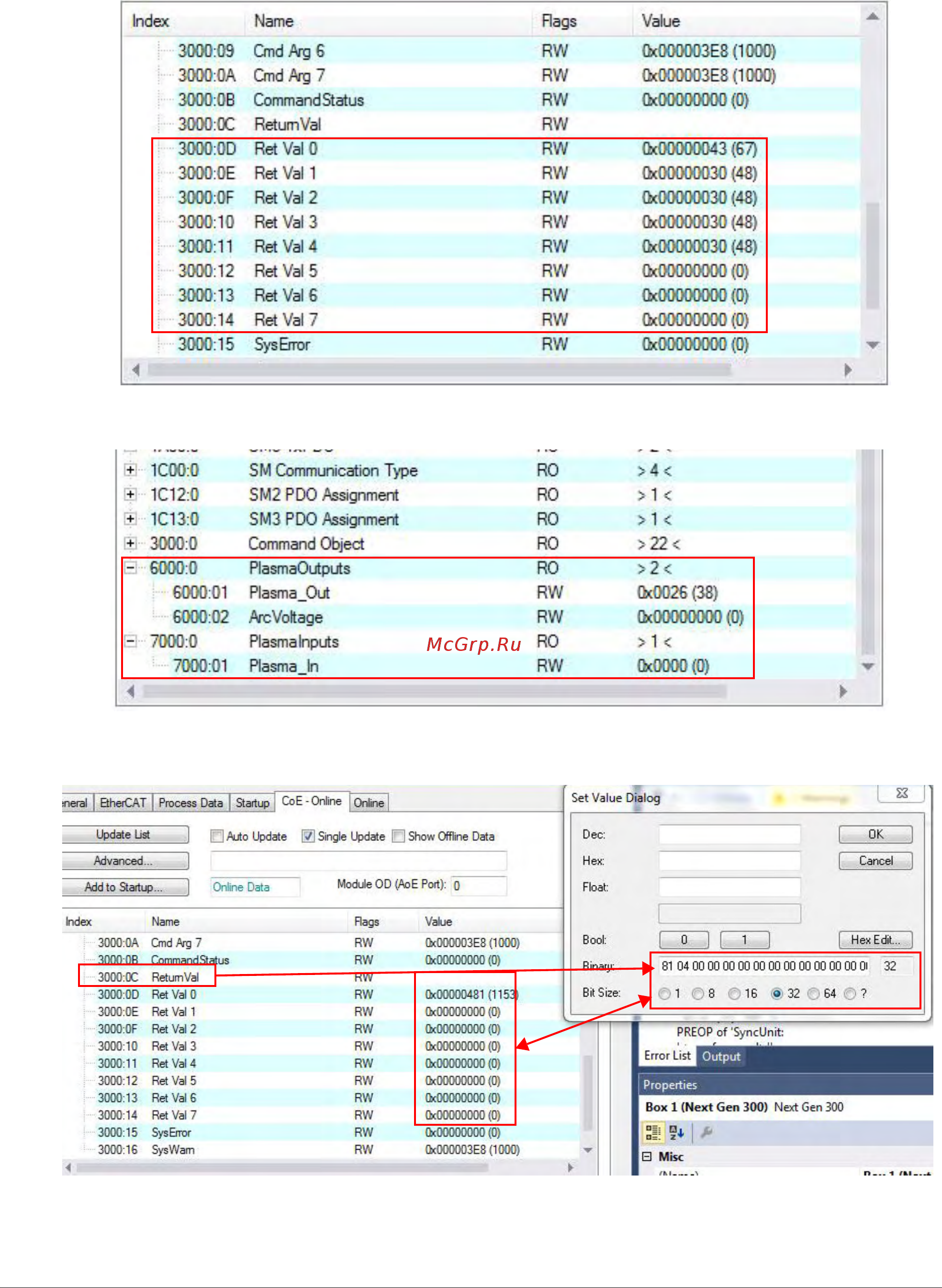Set Bool value to 1 button
This screenshot has width=942, height=1288.
tap(745, 940)
